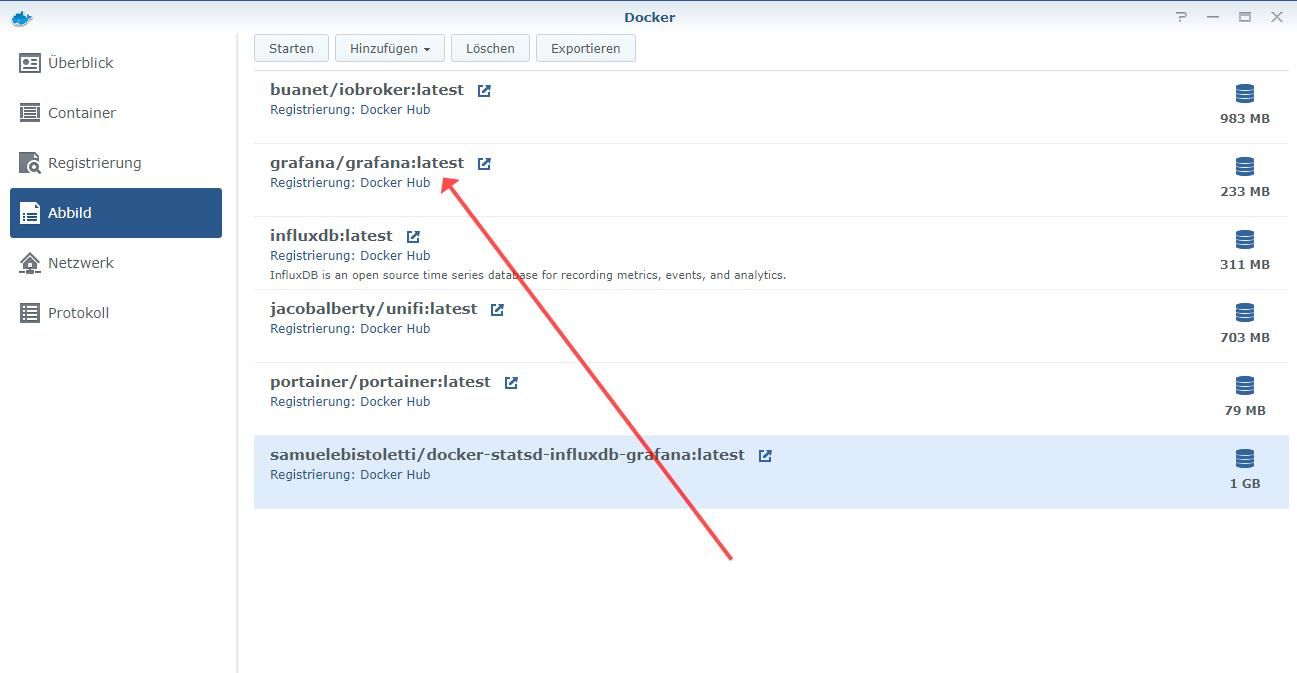Screen dimensions: 1297x673
Task: Click Registrierung: Docker Hub under grafana/grafana
Action: click(x=350, y=183)
